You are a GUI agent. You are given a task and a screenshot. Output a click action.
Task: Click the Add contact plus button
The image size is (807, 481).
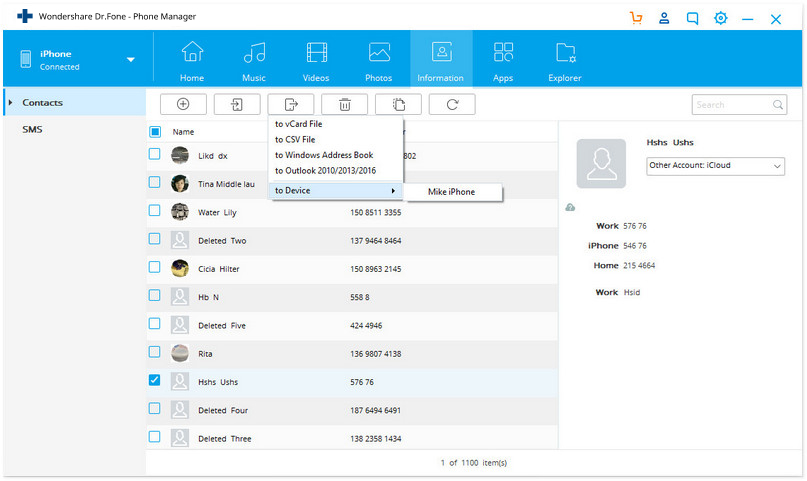pos(183,104)
